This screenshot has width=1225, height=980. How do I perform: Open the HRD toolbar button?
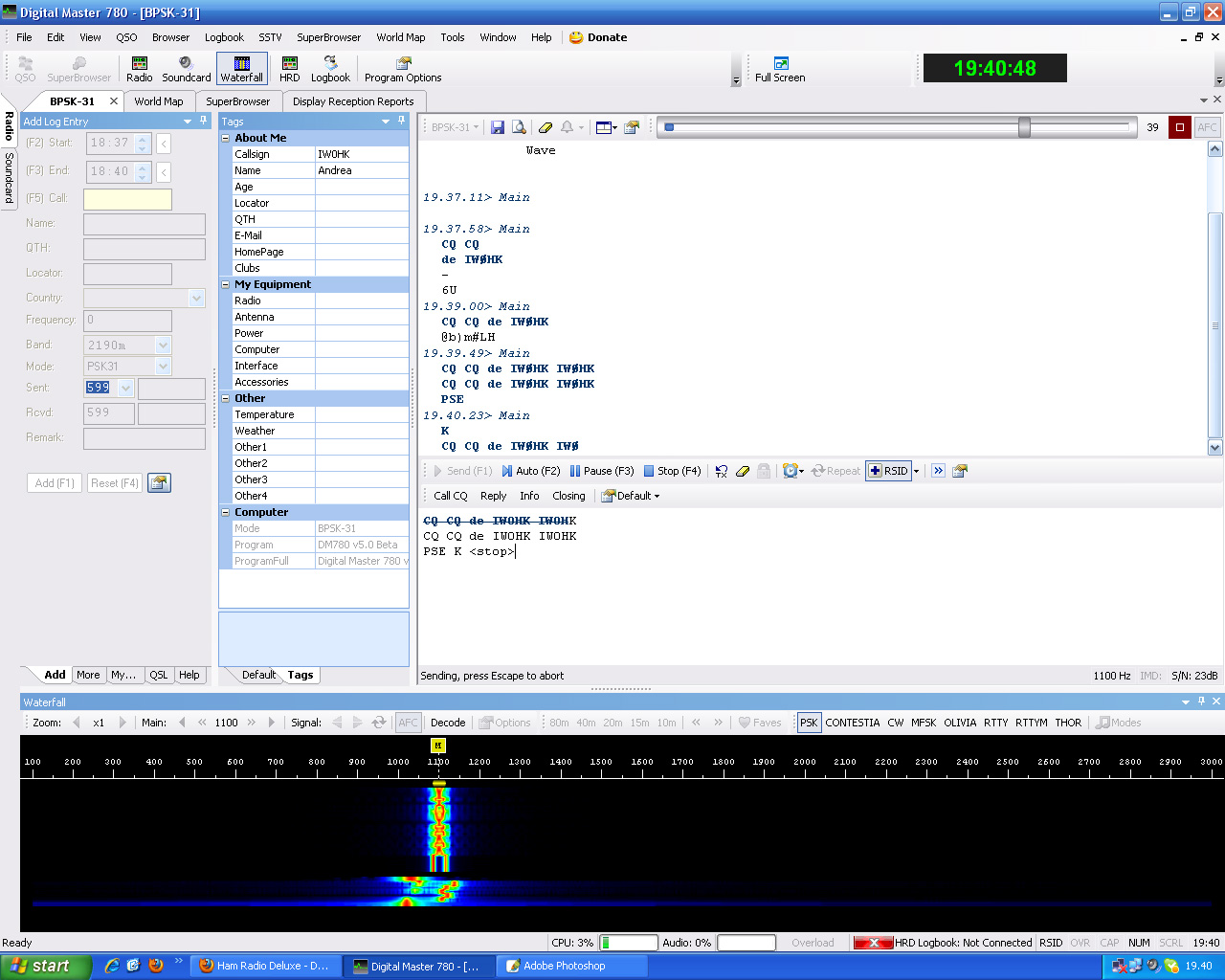click(x=289, y=69)
